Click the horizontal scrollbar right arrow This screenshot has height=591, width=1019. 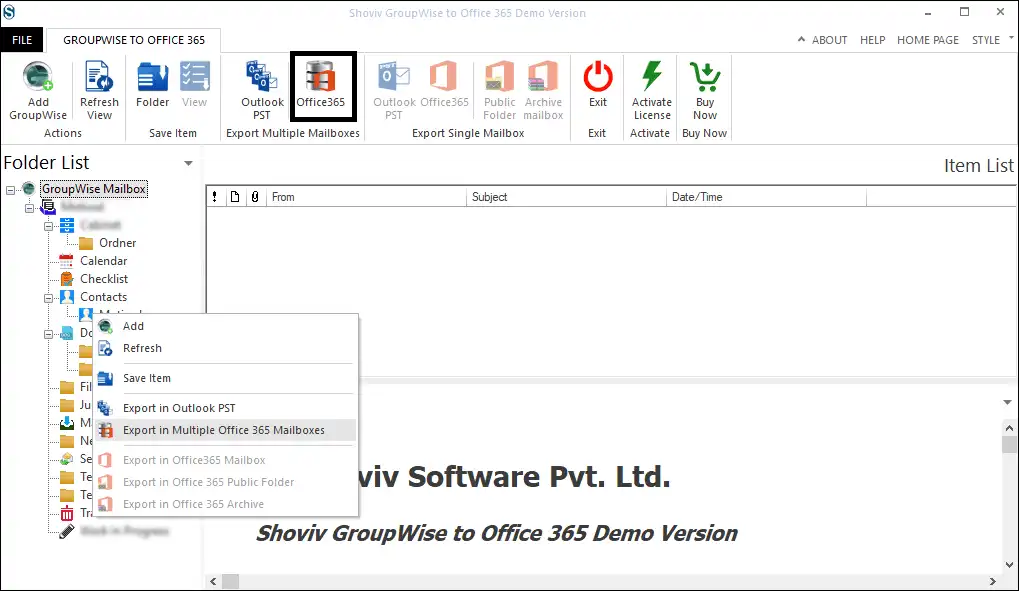tap(992, 581)
